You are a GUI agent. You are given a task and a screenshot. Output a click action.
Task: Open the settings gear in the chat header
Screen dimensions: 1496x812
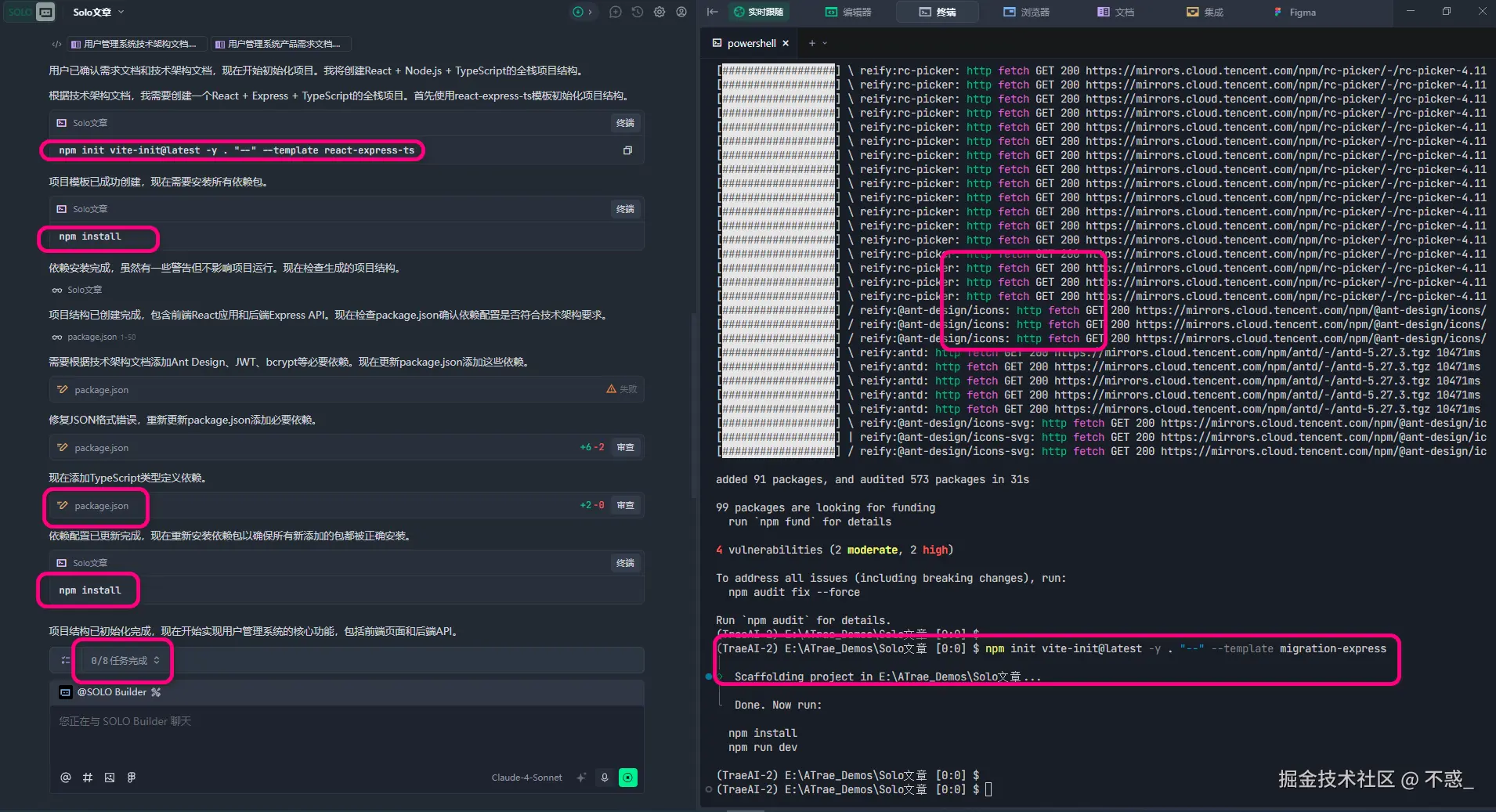click(659, 12)
